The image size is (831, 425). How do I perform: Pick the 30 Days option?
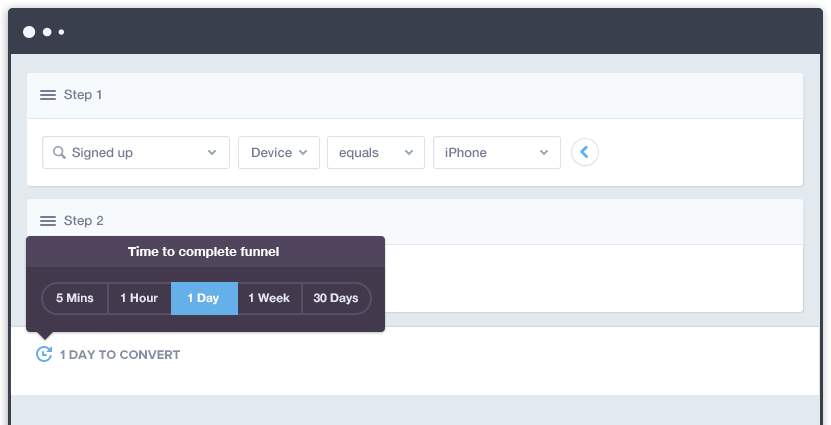point(336,298)
